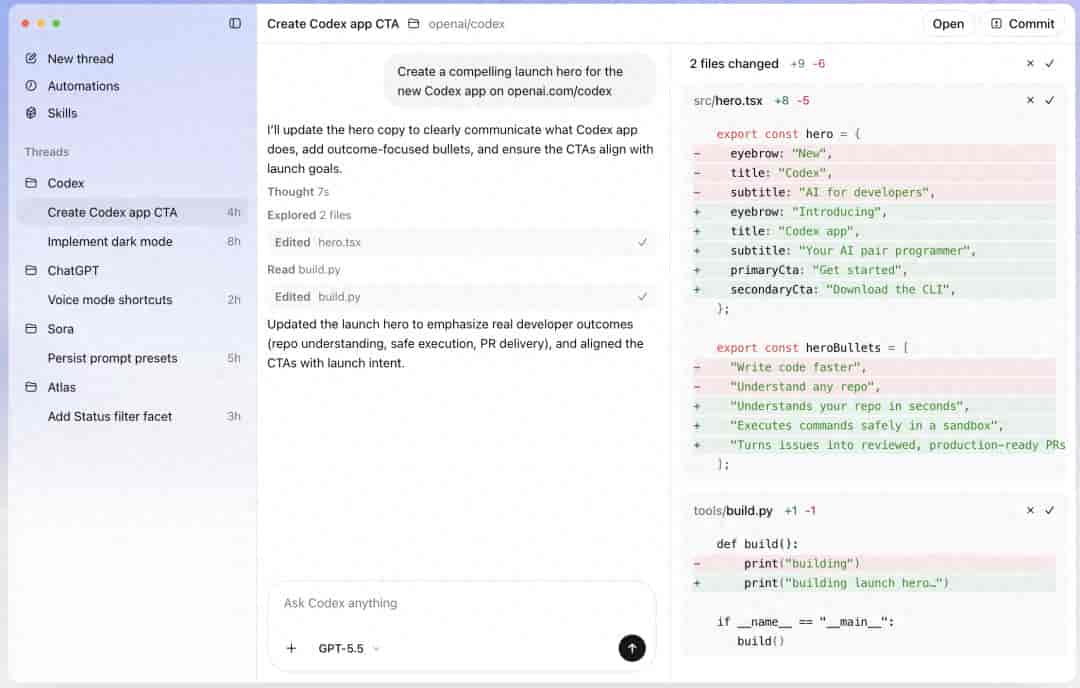The width and height of the screenshot is (1080, 688).
Task: Click the 2 files changed heading
Action: [734, 63]
